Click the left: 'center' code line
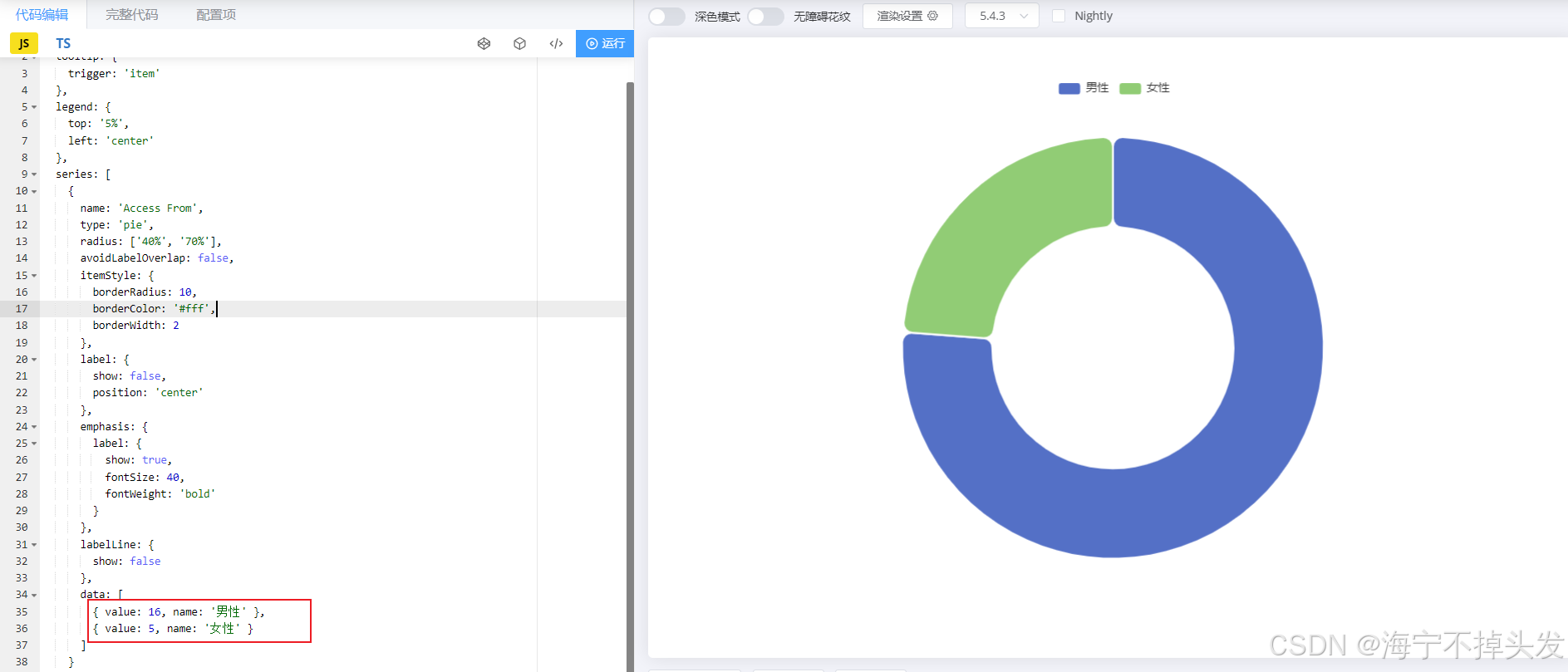Viewport: 1568px width, 672px height. pyautogui.click(x=111, y=141)
